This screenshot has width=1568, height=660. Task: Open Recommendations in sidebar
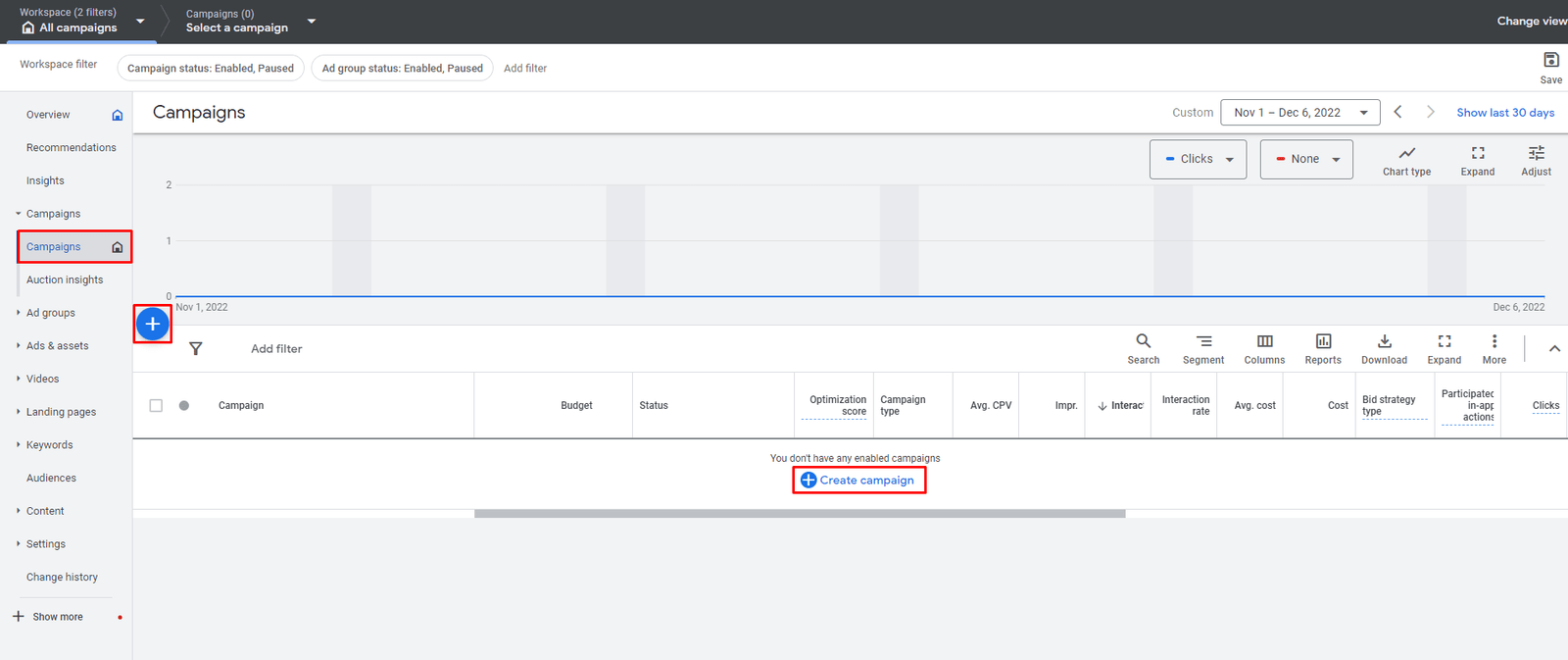tap(71, 148)
